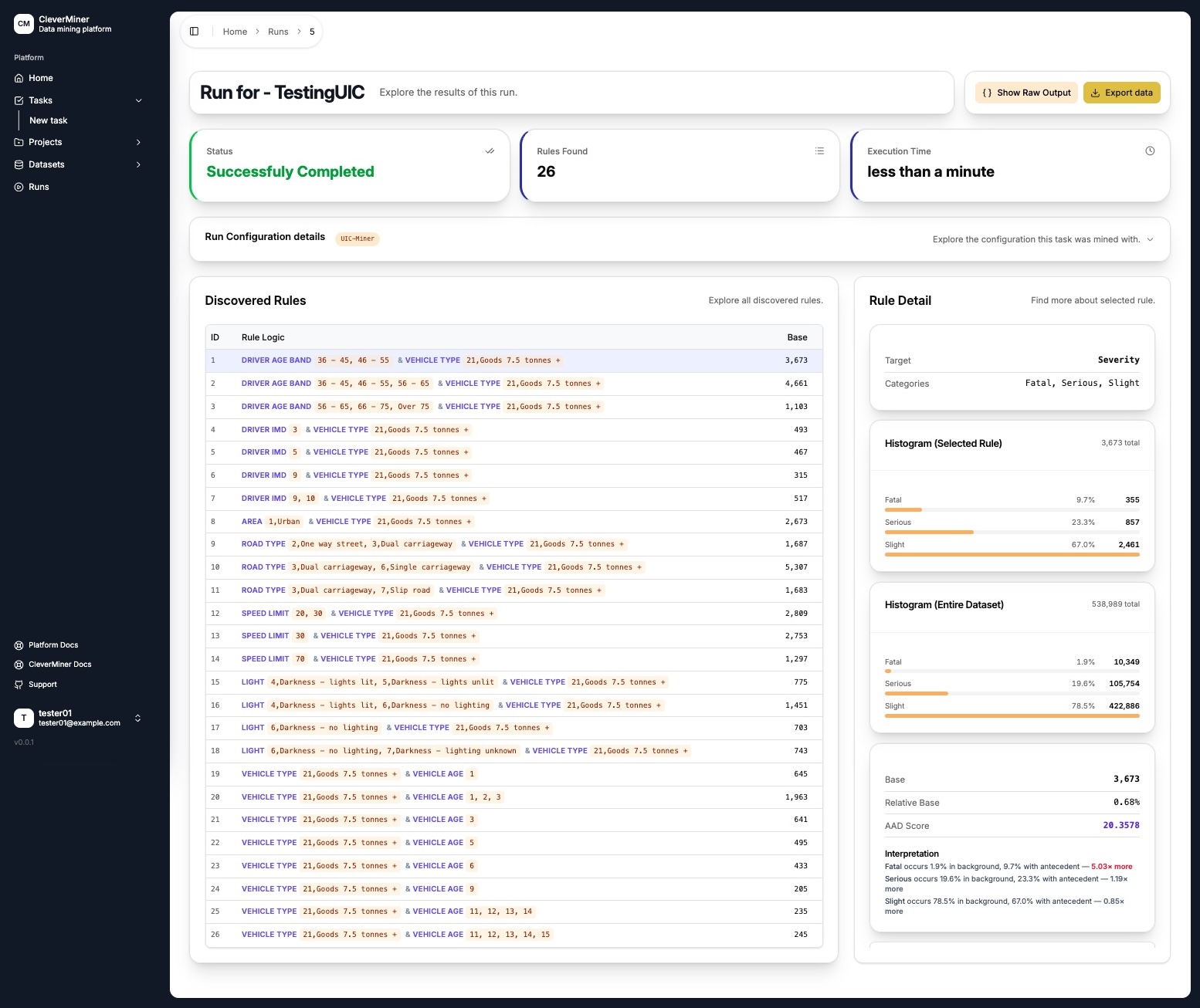
Task: Select rule 7 Driver IMD 9, 10
Action: [514, 499]
